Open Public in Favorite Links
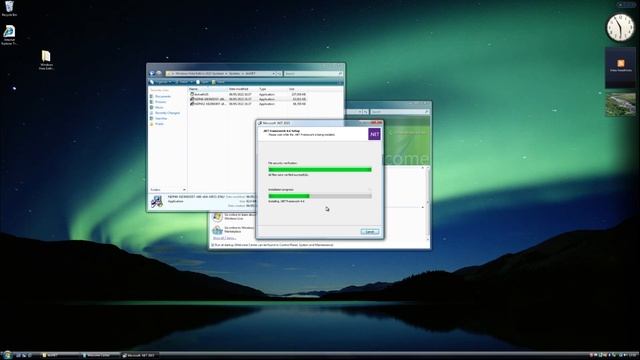The image size is (640, 360). tap(158, 124)
